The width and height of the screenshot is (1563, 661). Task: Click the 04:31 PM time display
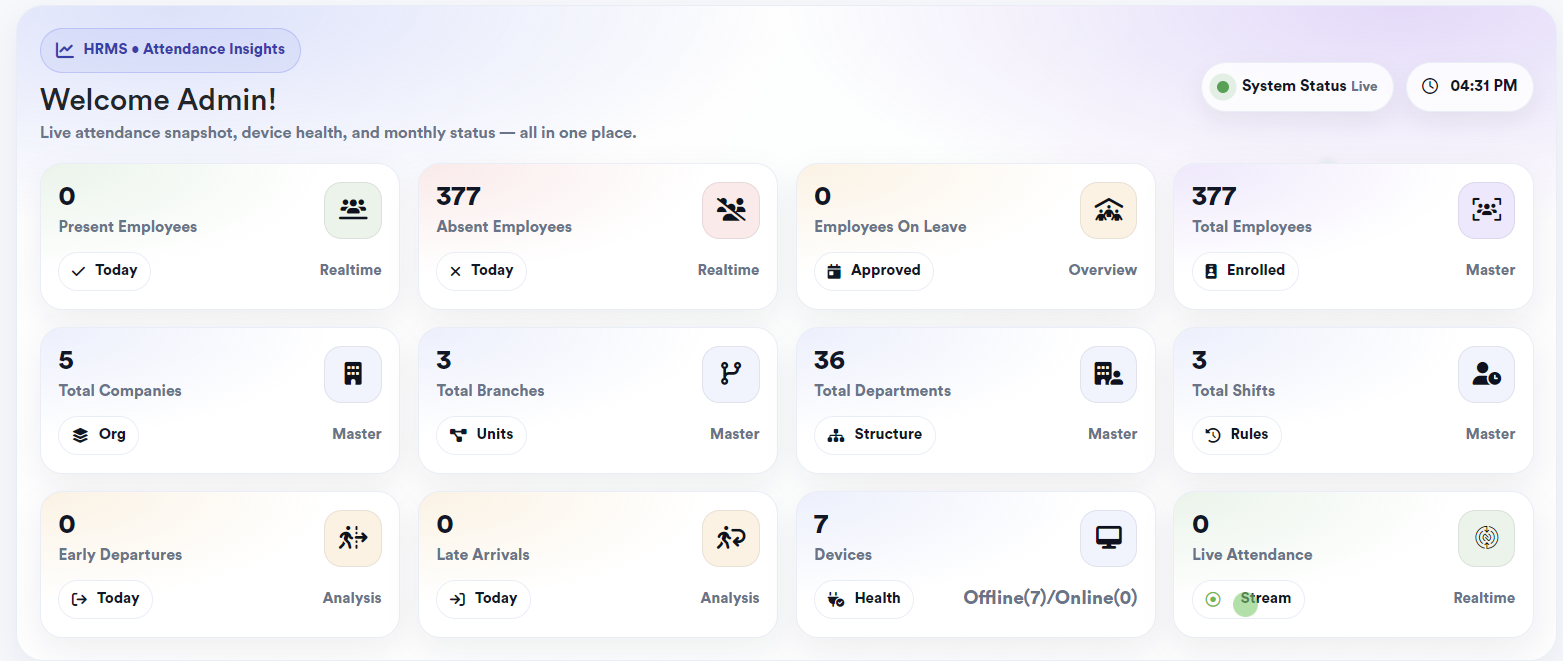pyautogui.click(x=1469, y=86)
